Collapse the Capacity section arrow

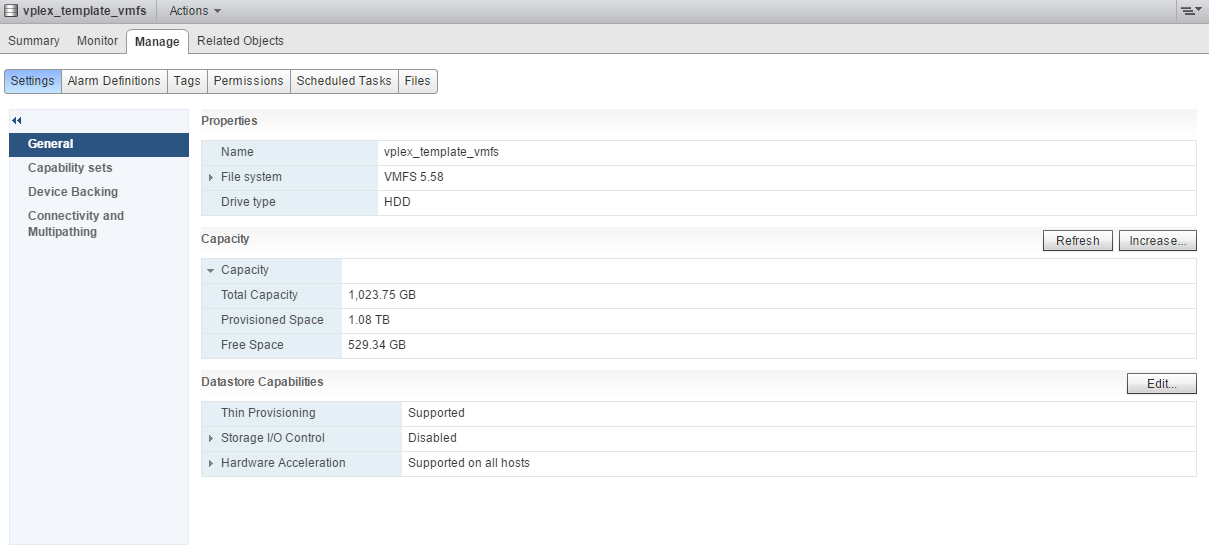click(x=211, y=270)
